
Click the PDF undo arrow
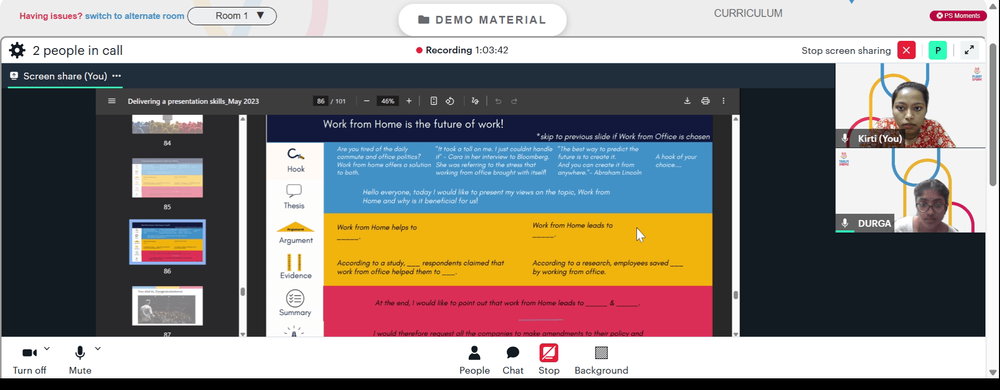498,101
